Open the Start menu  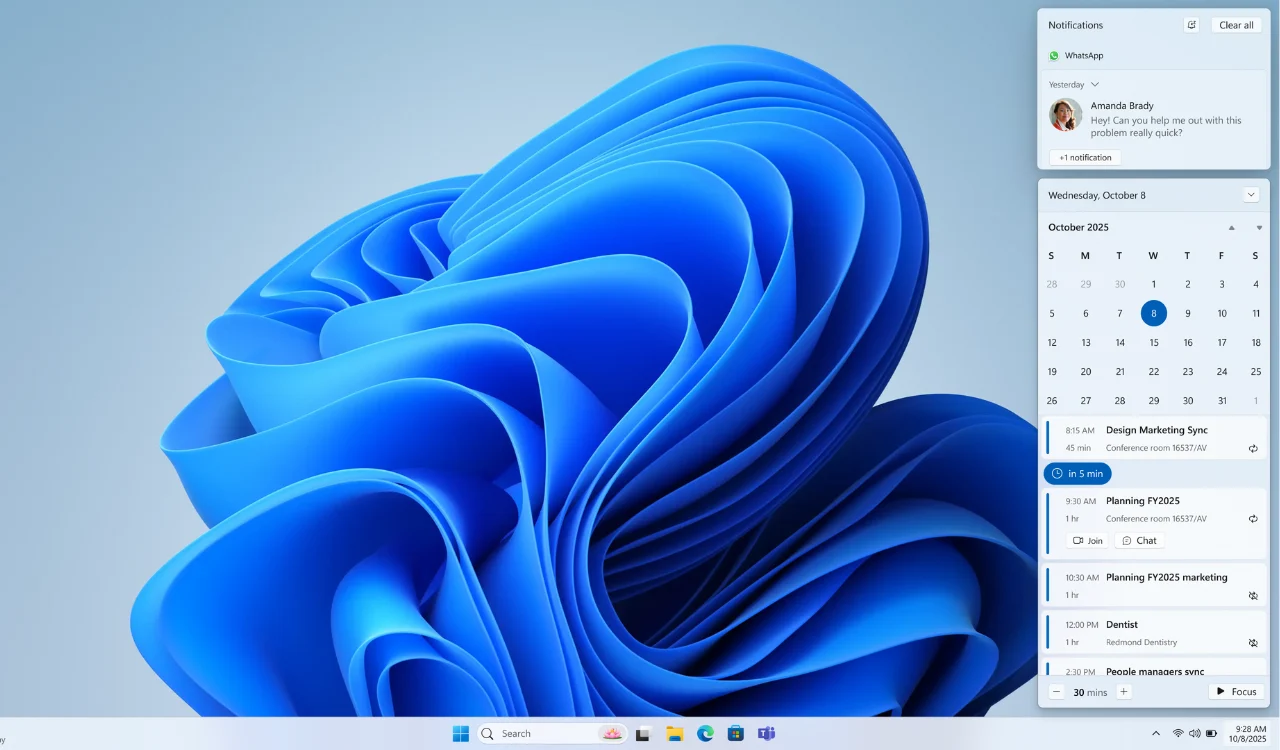(x=460, y=733)
